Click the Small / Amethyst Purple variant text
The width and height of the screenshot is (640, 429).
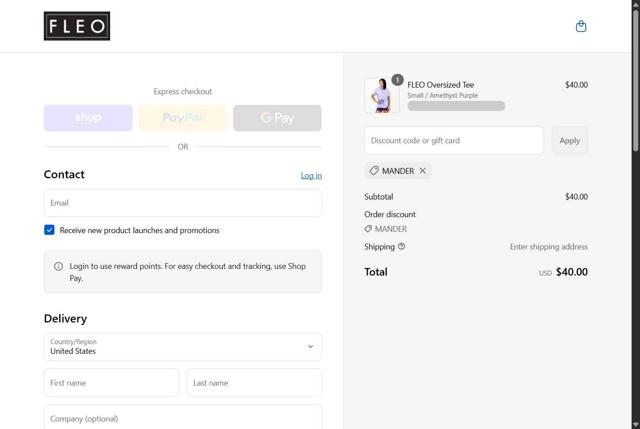coord(442,96)
